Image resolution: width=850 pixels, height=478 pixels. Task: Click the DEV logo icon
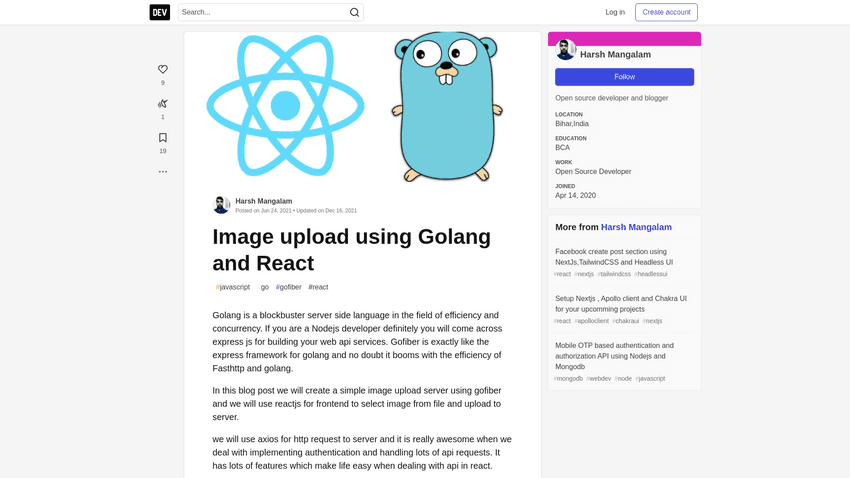pos(160,12)
